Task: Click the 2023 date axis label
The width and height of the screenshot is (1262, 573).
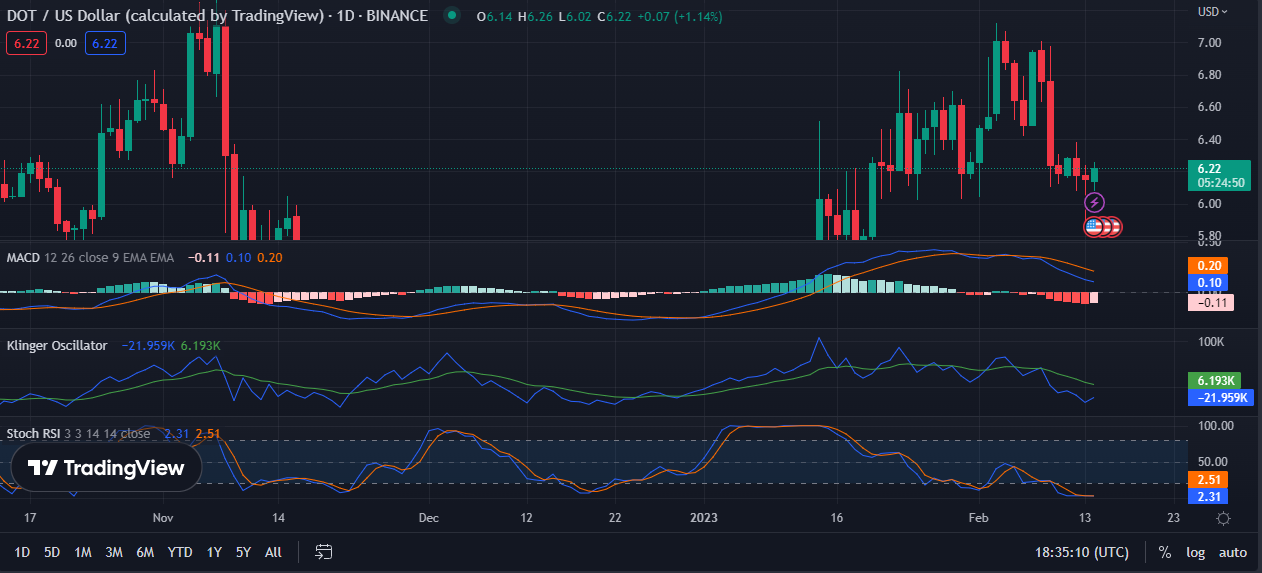Action: (x=703, y=518)
